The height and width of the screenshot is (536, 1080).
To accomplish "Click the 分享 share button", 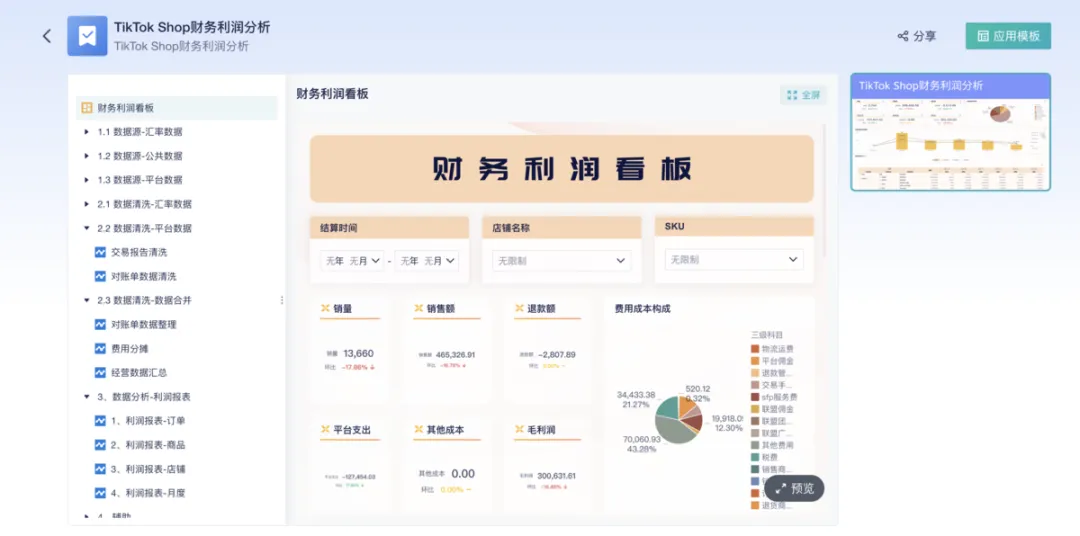I will pyautogui.click(x=917, y=36).
